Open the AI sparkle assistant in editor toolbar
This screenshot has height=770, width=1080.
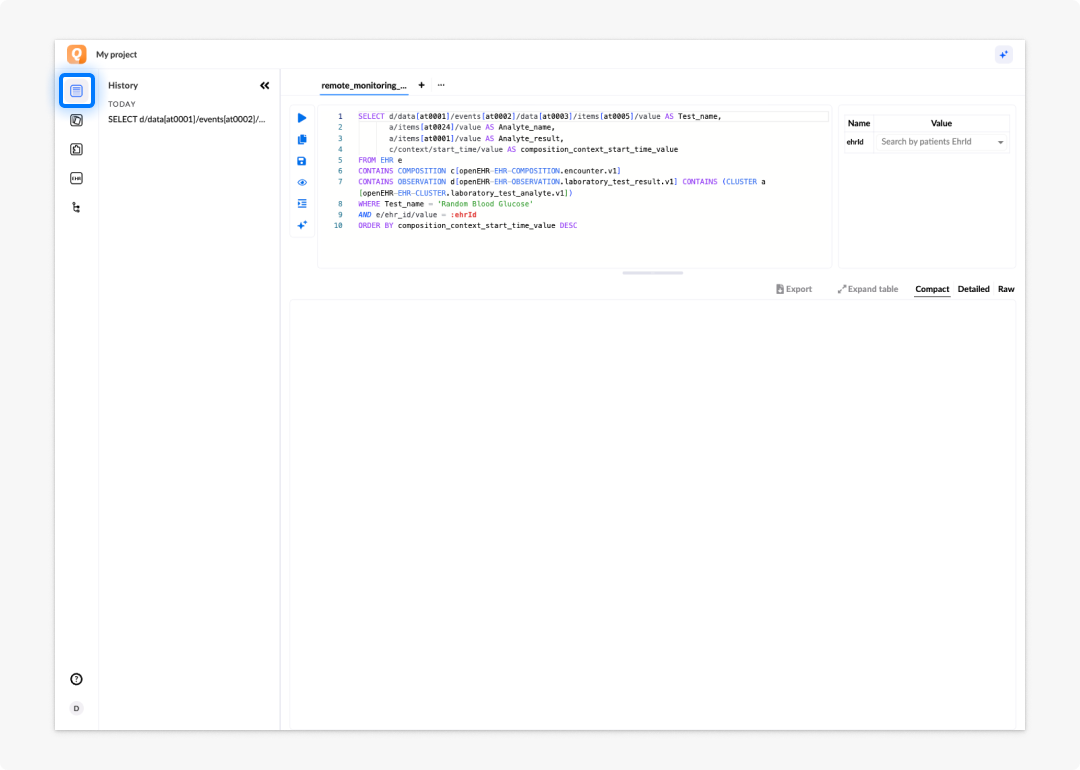tap(302, 225)
